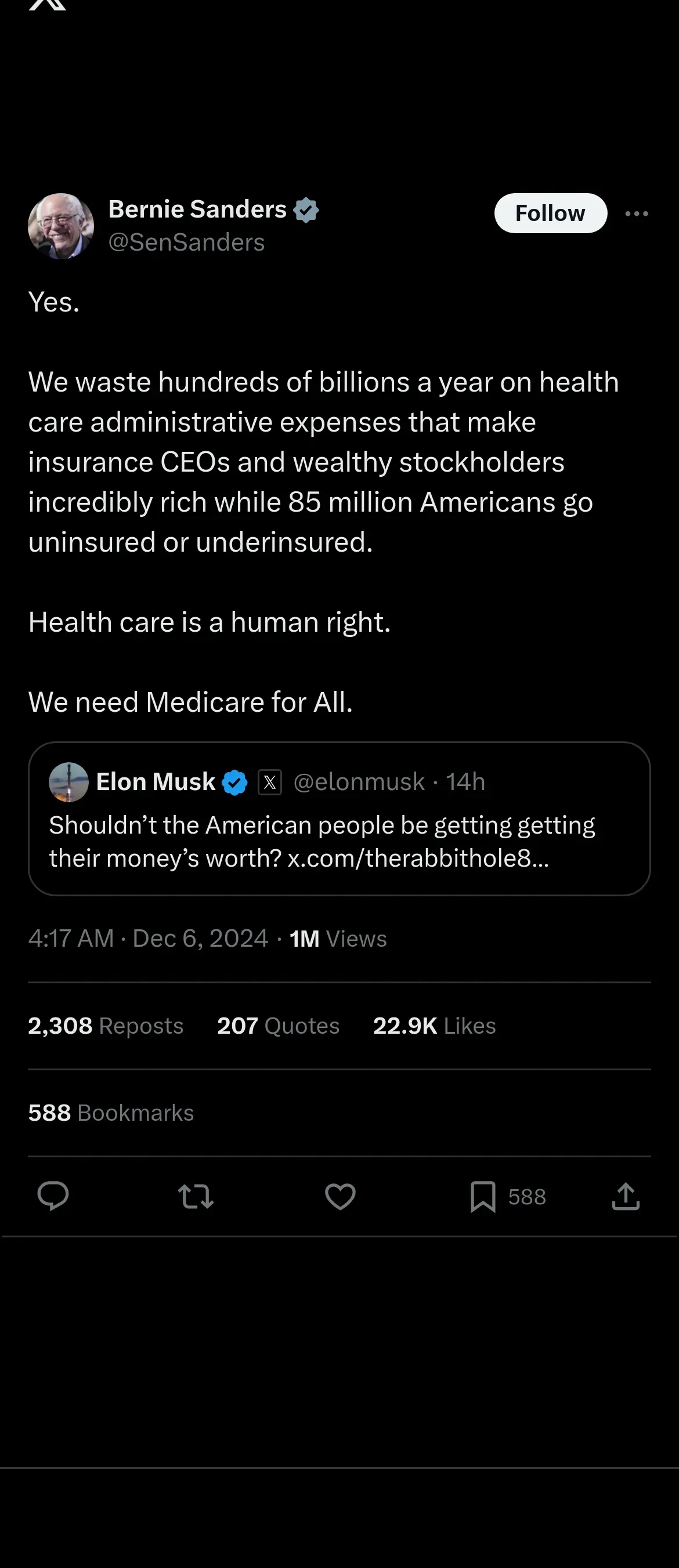View the 22.9K Likes list
The height and width of the screenshot is (1568, 679).
(x=434, y=1026)
